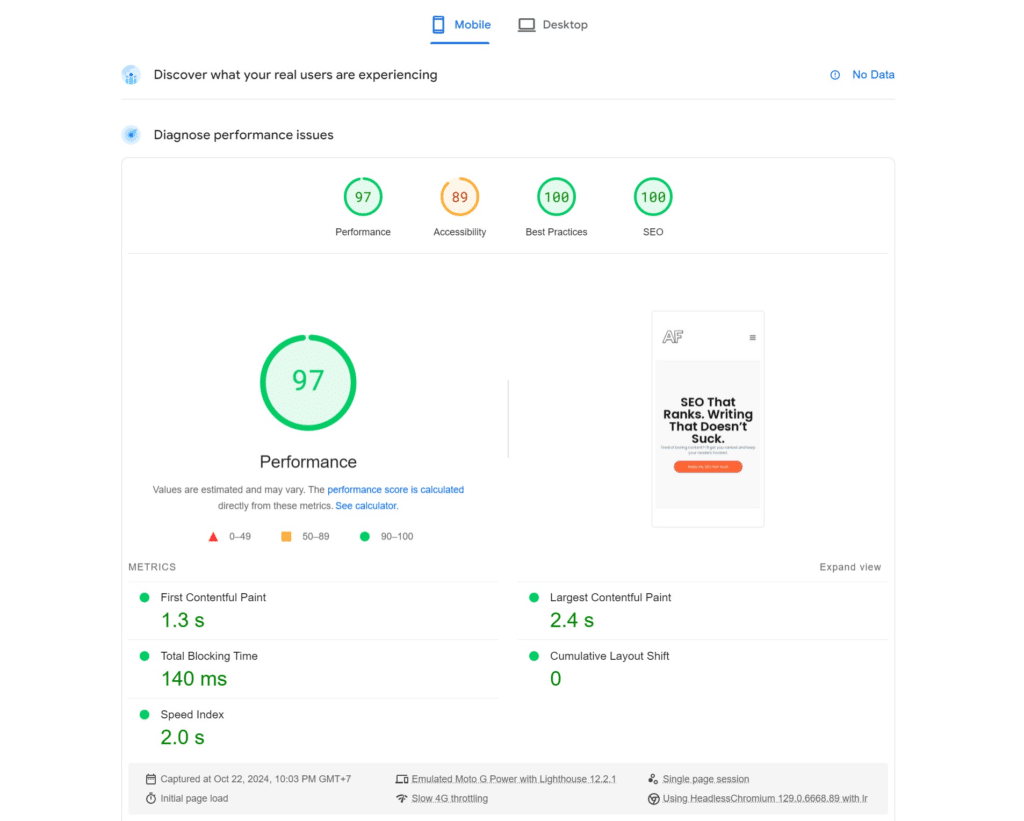
Task: Click the red triangle 0–49 legend icon
Action: click(213, 537)
